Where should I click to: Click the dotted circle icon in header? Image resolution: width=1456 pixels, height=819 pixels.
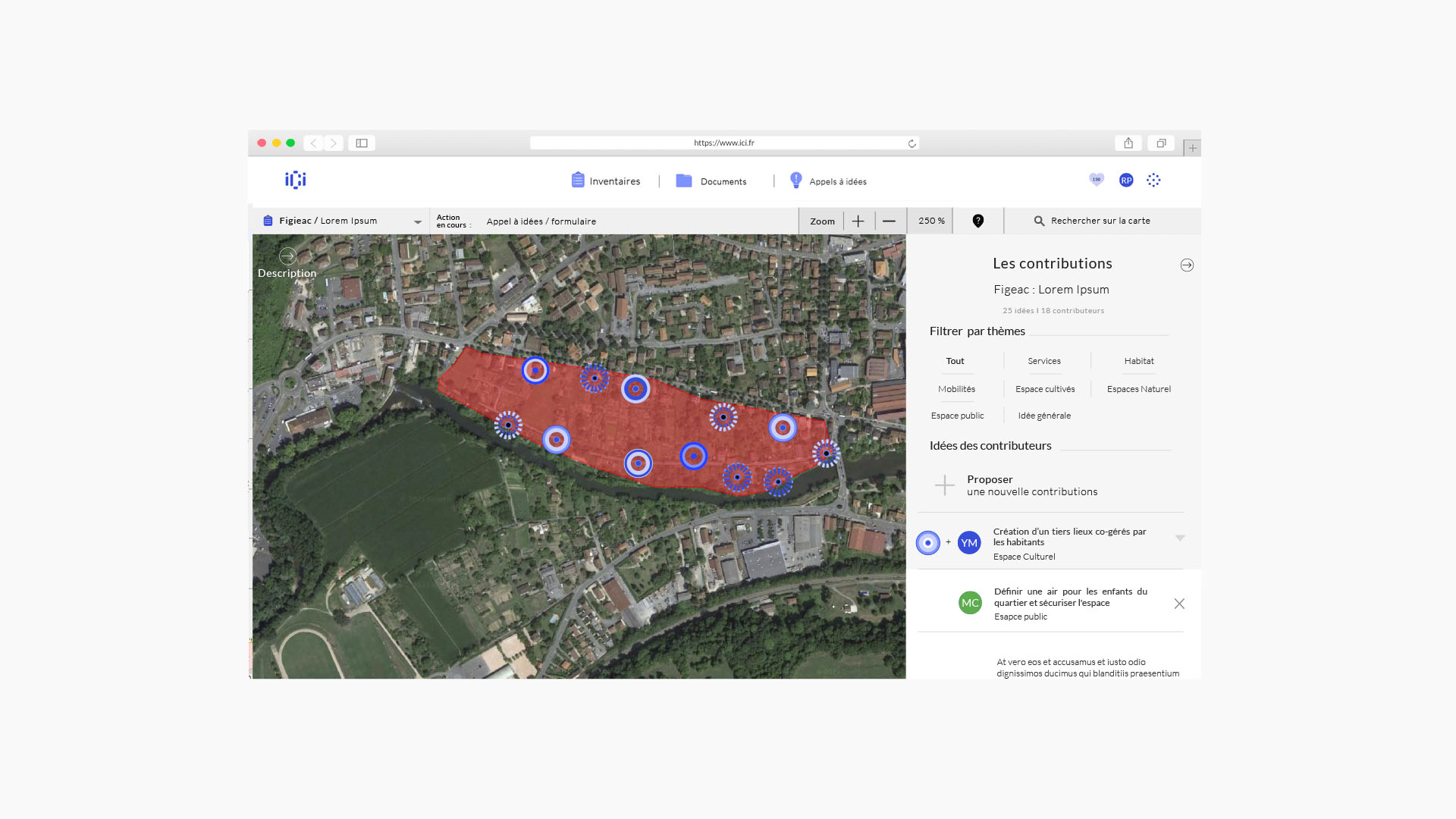(x=1153, y=180)
